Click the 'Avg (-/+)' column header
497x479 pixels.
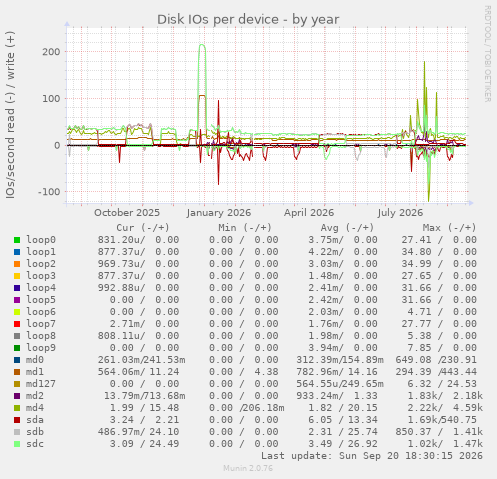[347, 228]
